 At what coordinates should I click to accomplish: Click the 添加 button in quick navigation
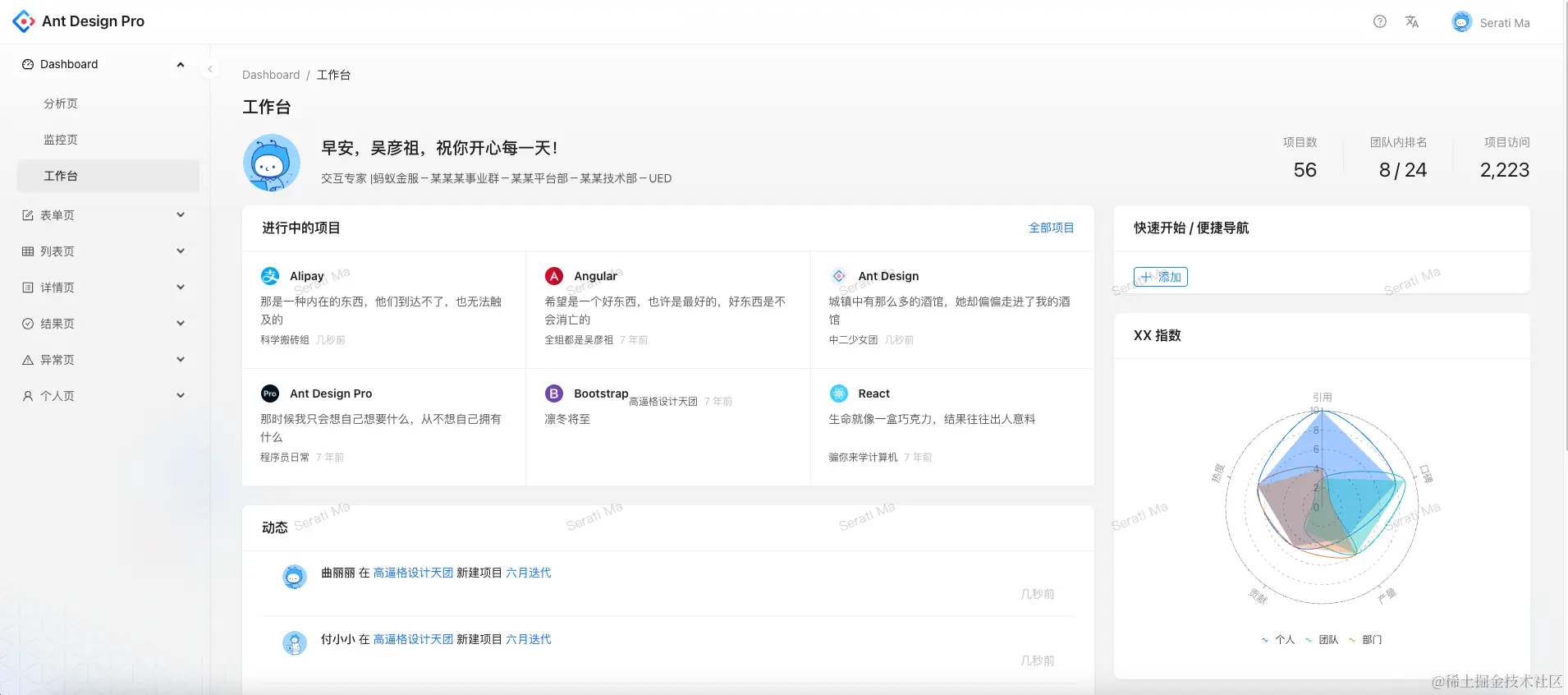pos(1161,277)
